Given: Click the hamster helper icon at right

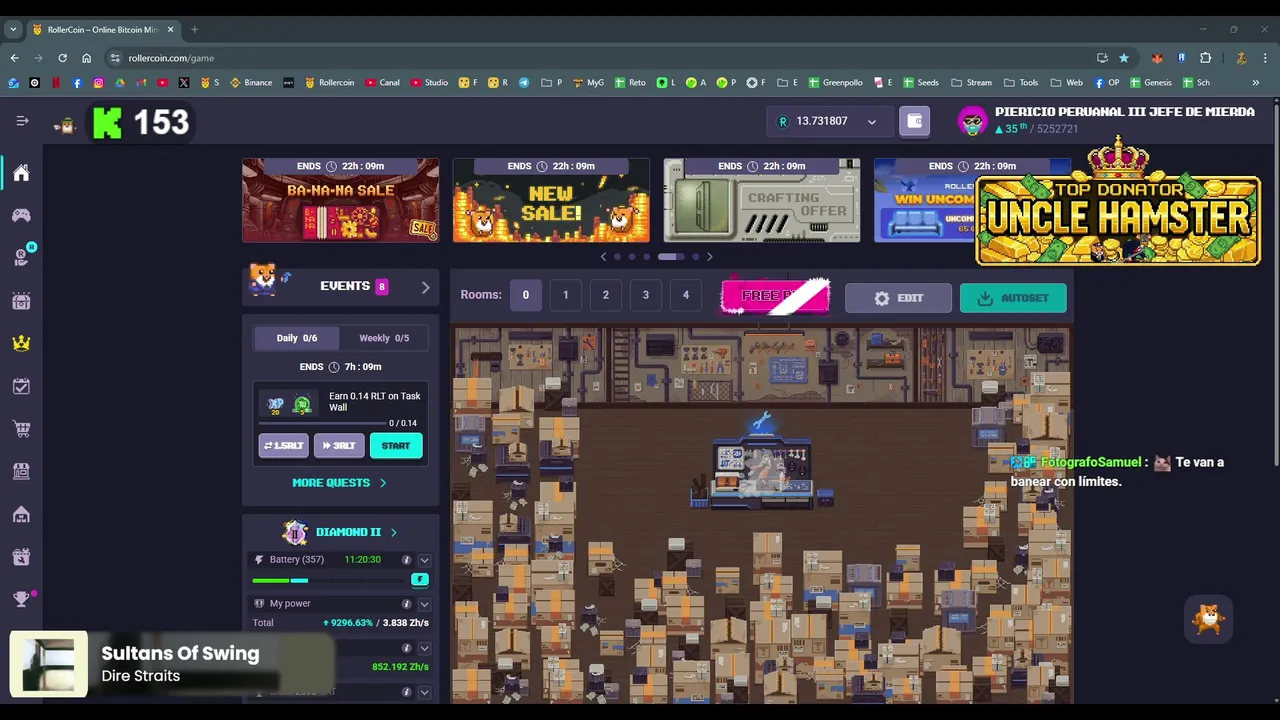Looking at the screenshot, I should point(1209,619).
